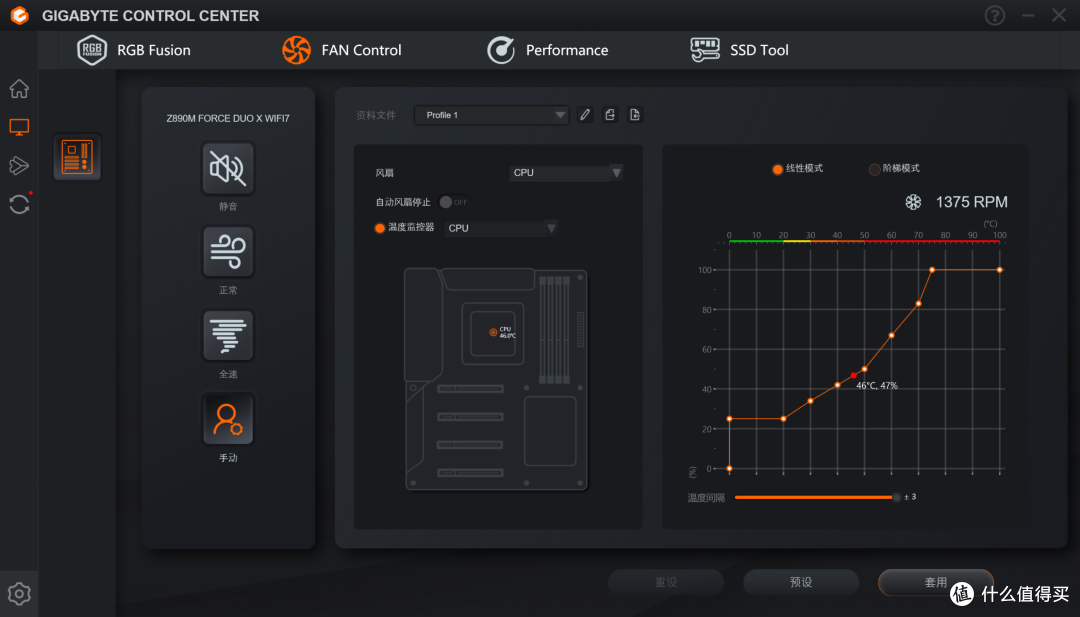
Task: Click the fan snowflake icon beside RPM
Action: pyautogui.click(x=913, y=202)
